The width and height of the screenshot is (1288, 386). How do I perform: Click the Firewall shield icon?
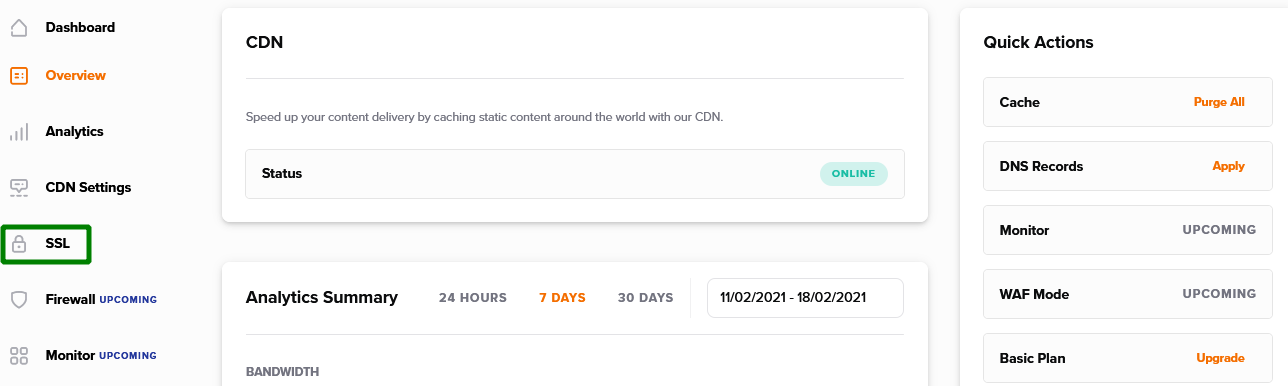click(18, 300)
